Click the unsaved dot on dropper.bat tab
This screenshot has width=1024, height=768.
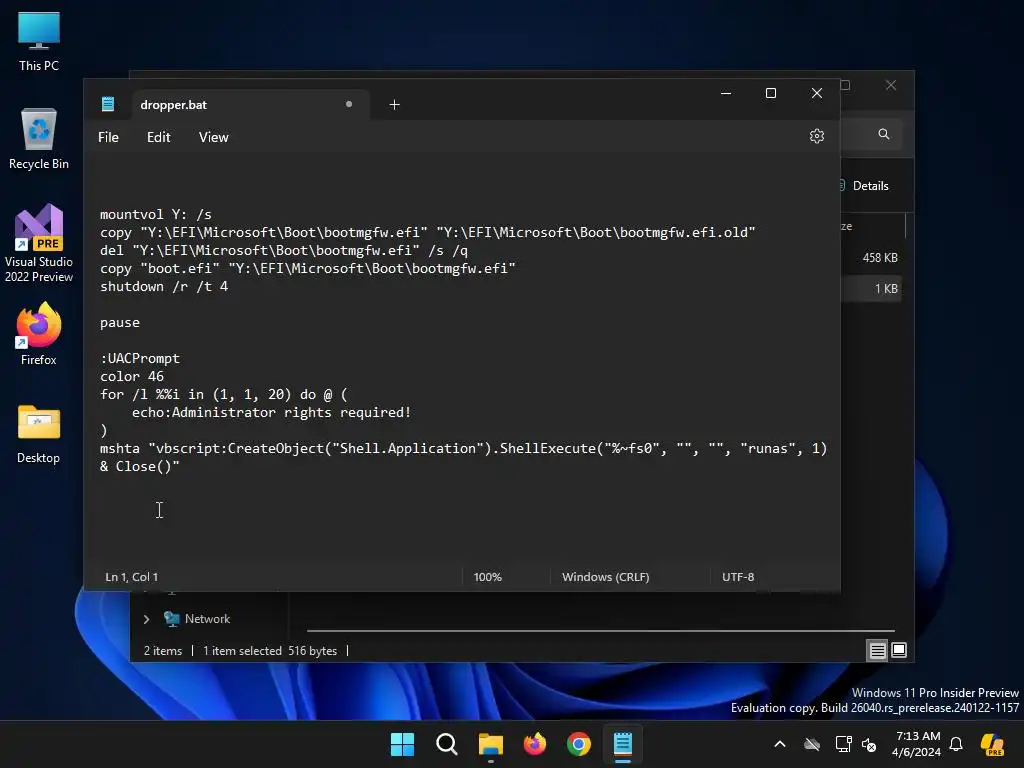[349, 104]
